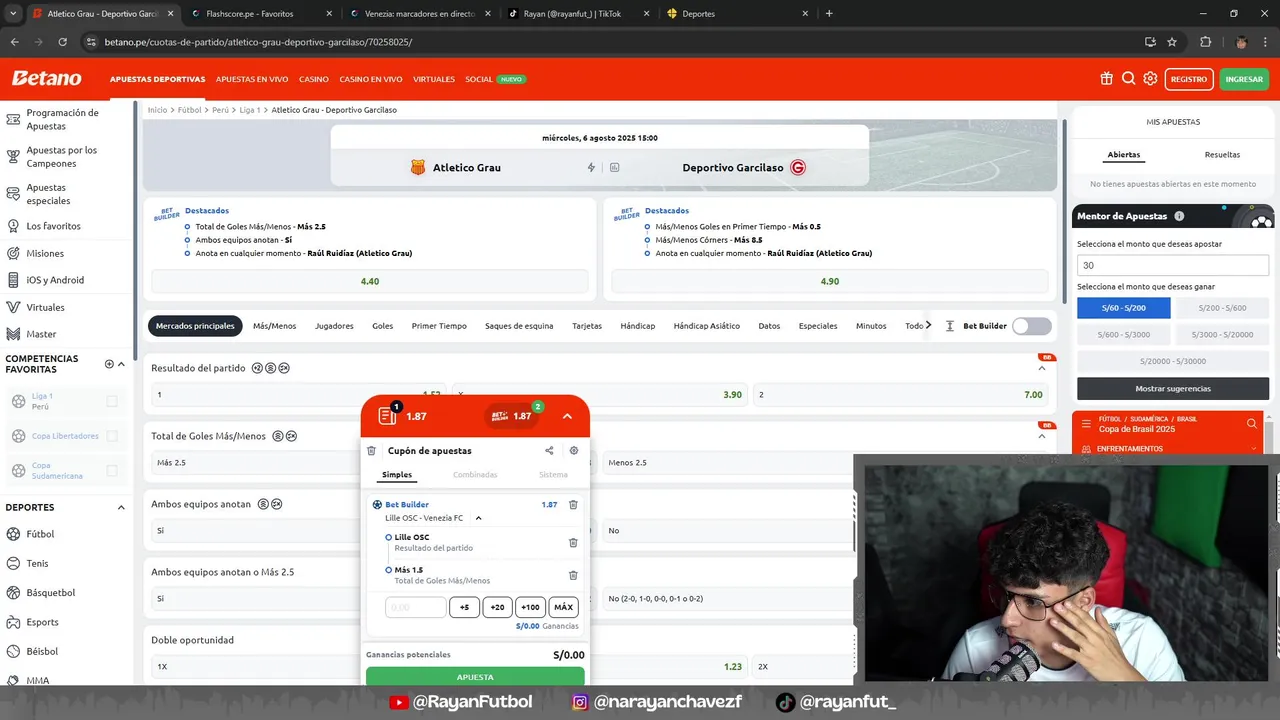Select the S/600 - S/3000 winnings range

tap(1123, 334)
